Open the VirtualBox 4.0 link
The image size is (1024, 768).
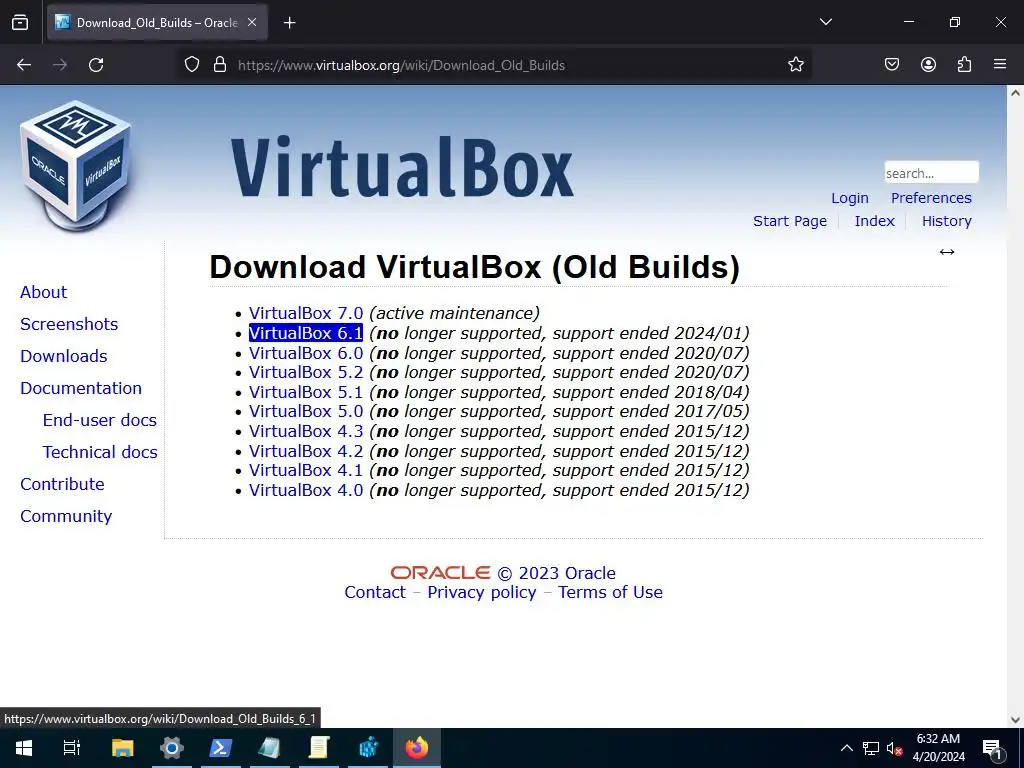point(306,490)
